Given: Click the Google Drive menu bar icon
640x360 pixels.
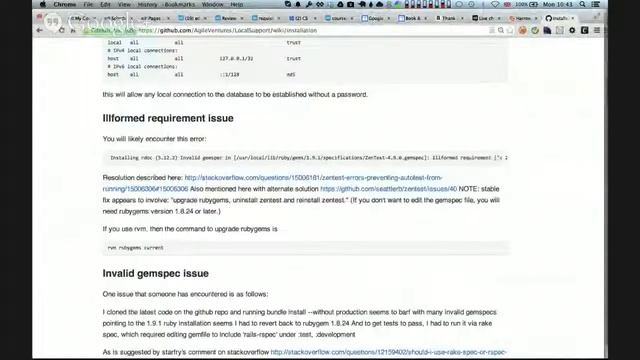Looking at the screenshot, I should point(340,4).
